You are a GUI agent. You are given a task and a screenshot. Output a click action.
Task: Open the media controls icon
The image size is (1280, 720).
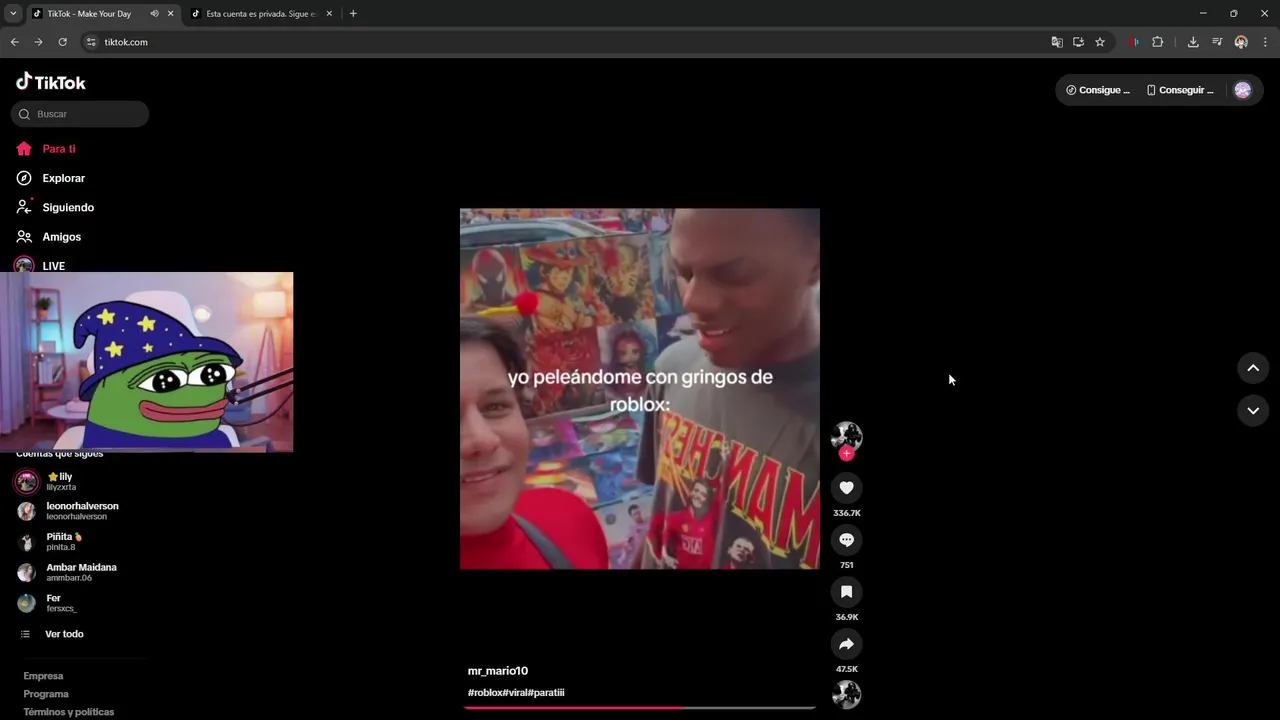[1217, 42]
